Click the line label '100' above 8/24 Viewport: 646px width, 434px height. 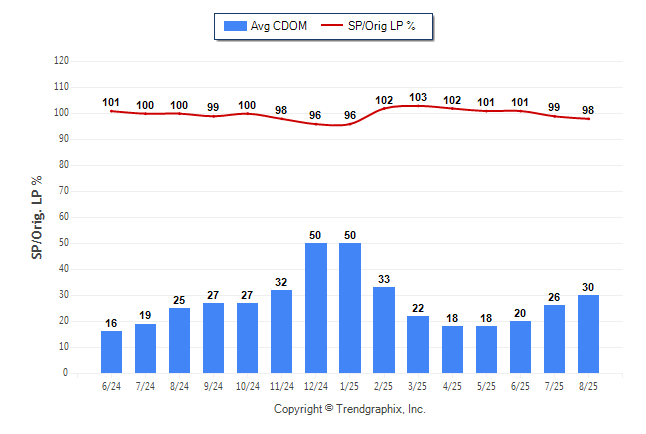tap(179, 105)
